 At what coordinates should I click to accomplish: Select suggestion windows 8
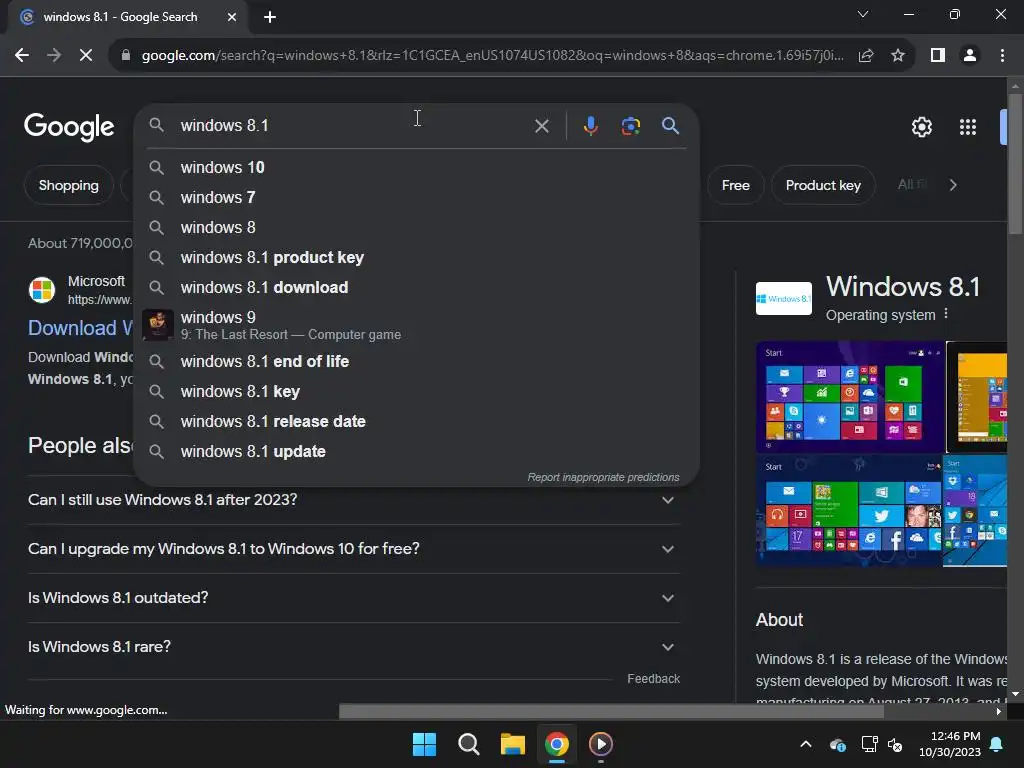(416, 228)
